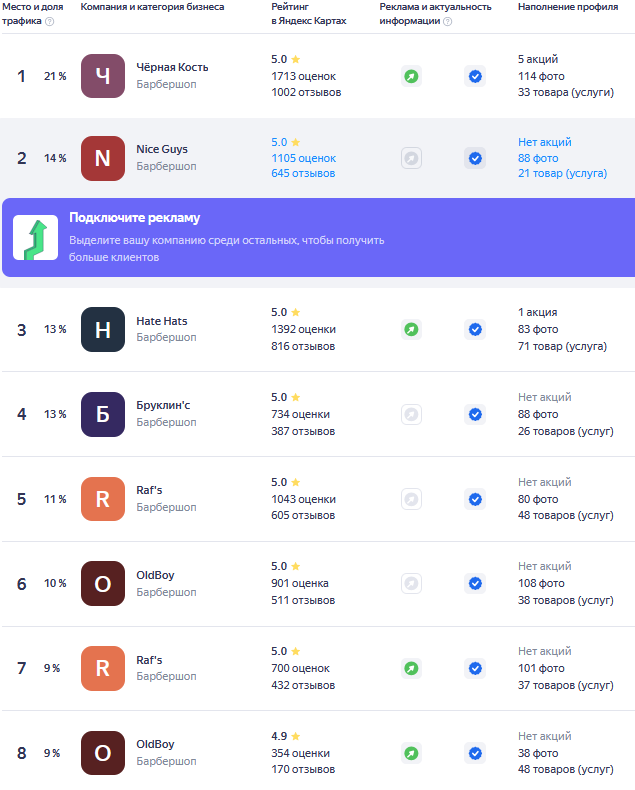Click the green advertising icon in row 7 Raf's
This screenshot has height=790, width=635.
point(411,668)
